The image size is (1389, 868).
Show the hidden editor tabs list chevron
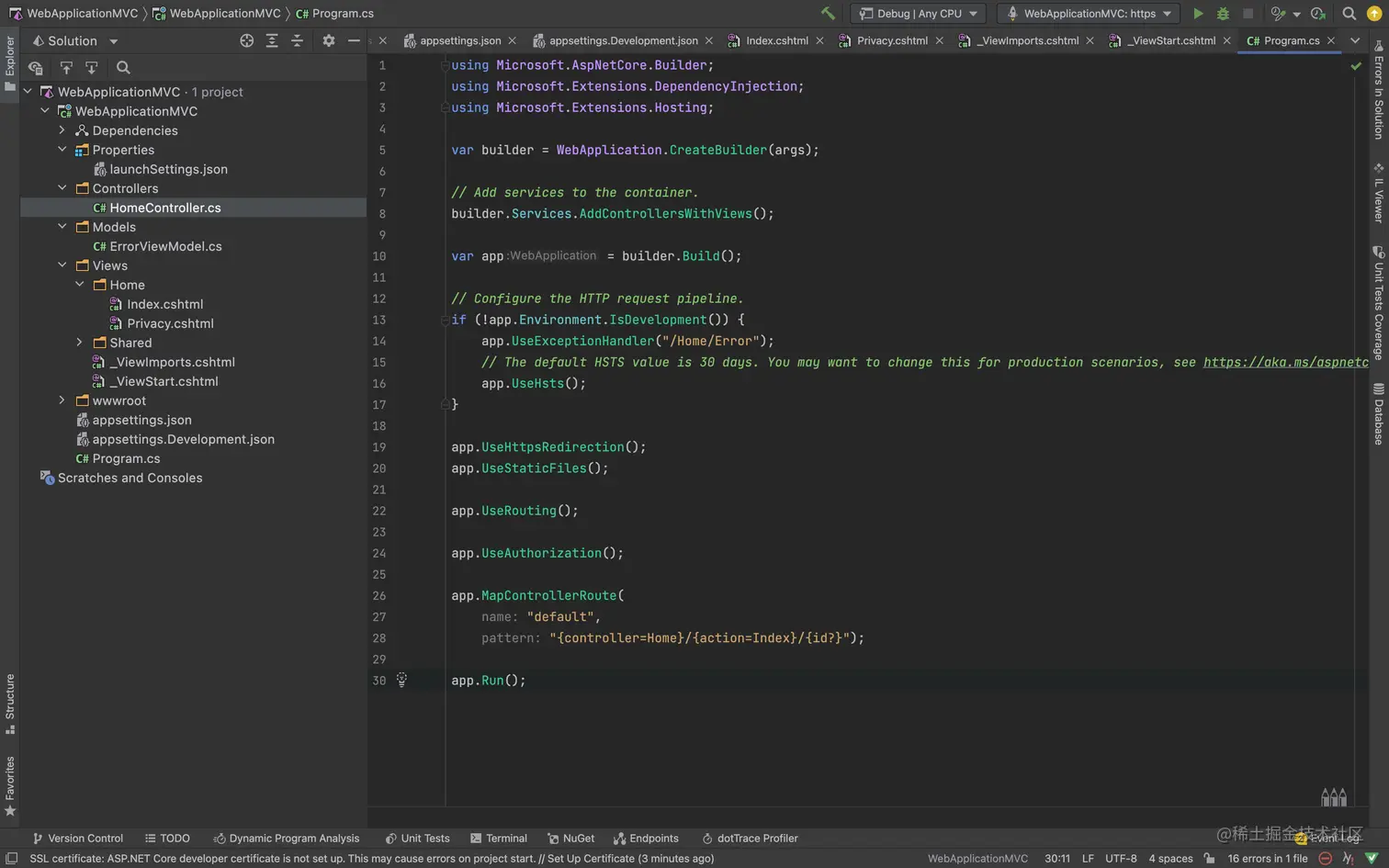1355,40
